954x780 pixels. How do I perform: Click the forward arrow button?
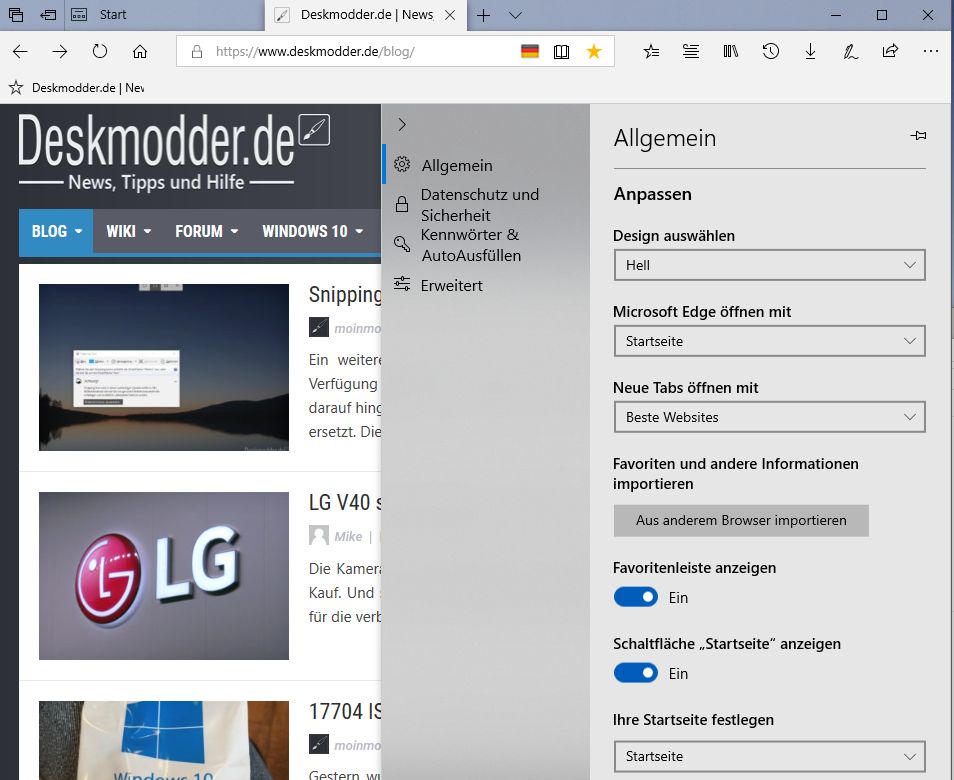tap(60, 52)
